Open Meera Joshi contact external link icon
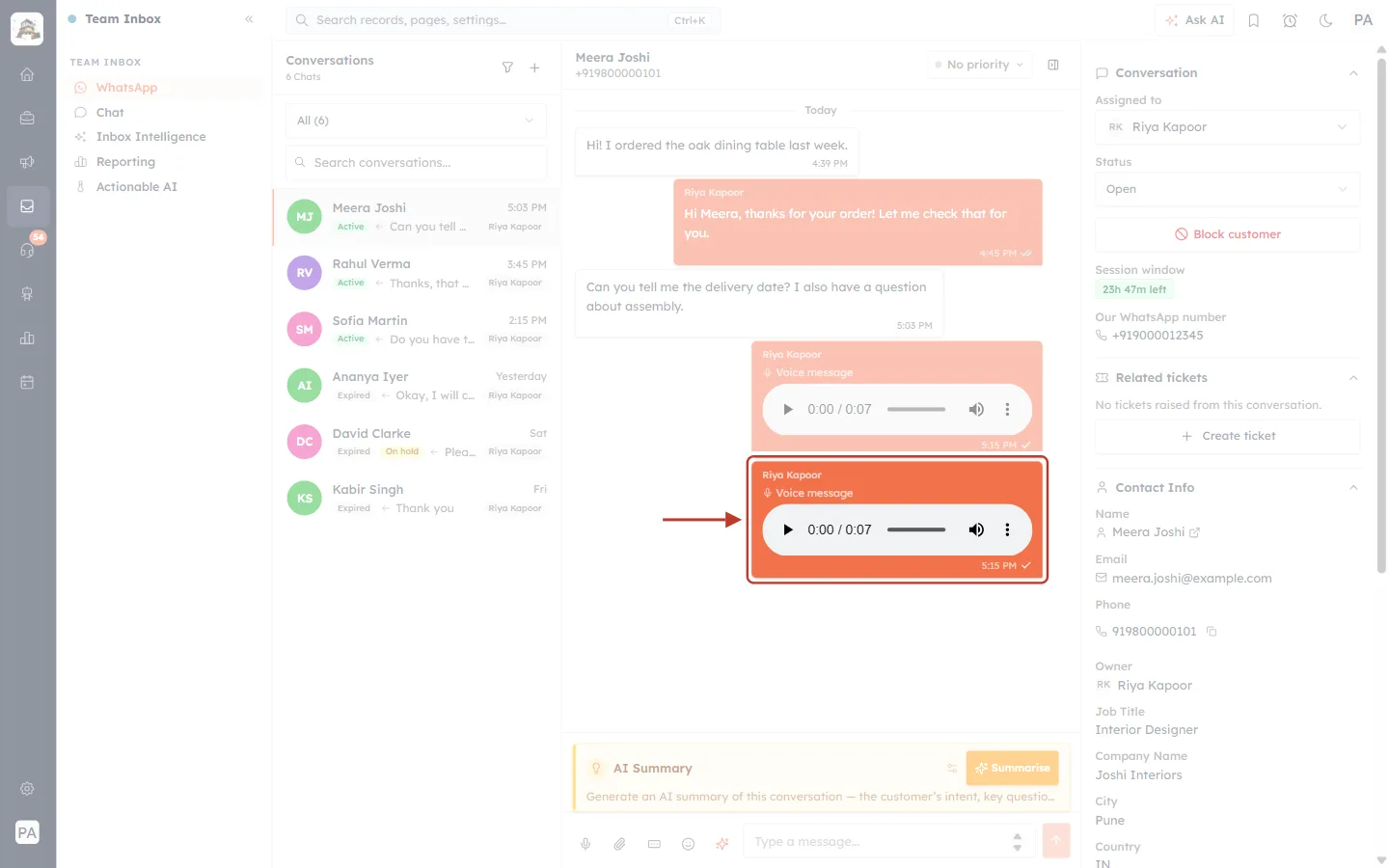 1195,532
